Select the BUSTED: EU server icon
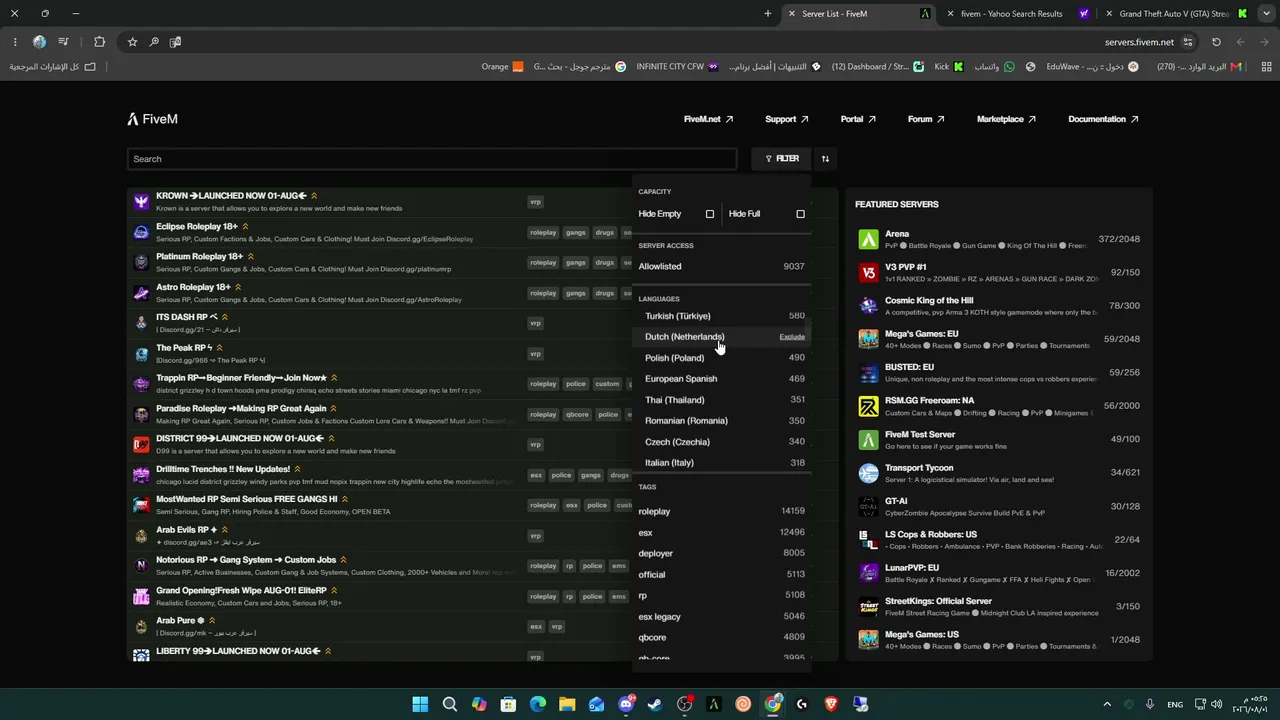This screenshot has height=720, width=1280. (868, 372)
